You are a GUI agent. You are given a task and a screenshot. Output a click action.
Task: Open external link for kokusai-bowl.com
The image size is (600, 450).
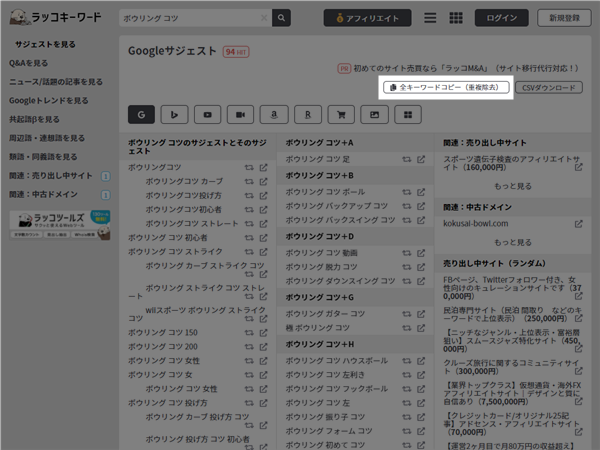pos(579,224)
